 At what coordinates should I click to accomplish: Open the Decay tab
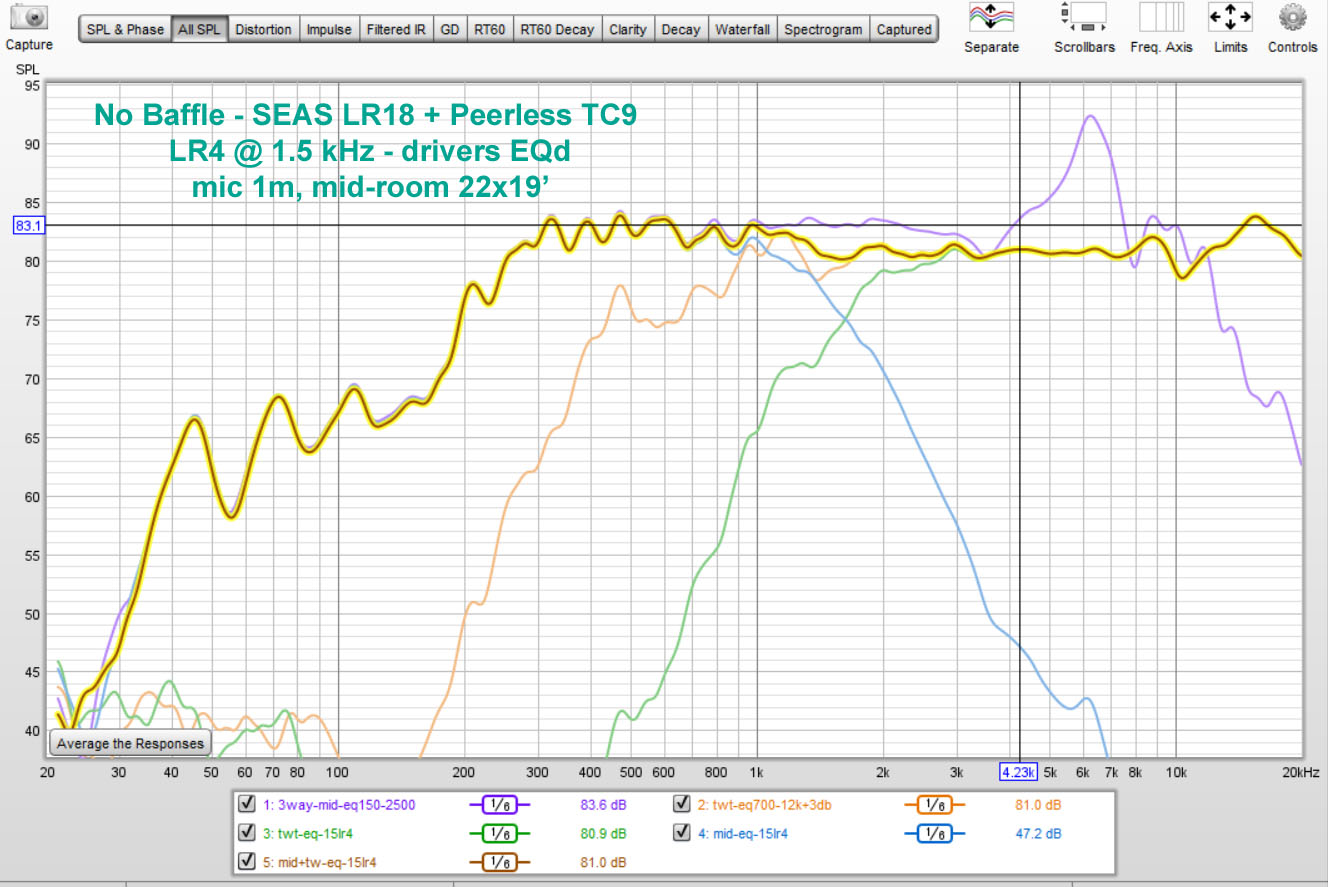pyautogui.click(x=681, y=30)
